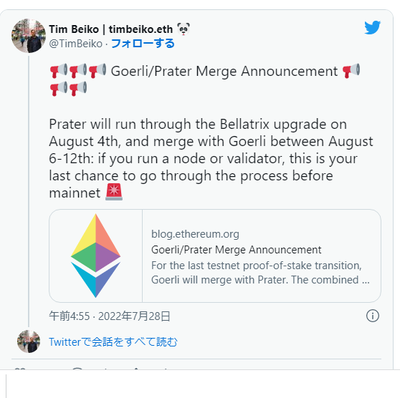Click the red siren emoji after mainnet
The height and width of the screenshot is (398, 400).
[x=114, y=192]
